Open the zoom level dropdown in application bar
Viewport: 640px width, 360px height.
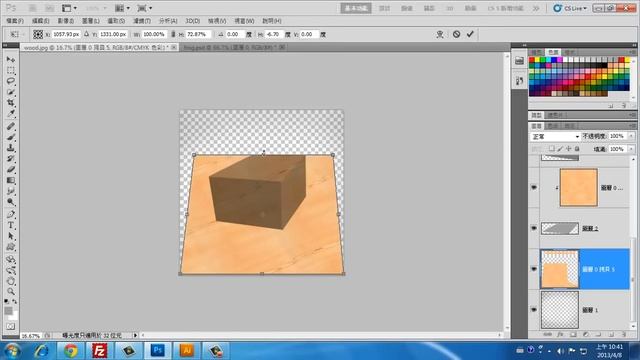(96, 8)
